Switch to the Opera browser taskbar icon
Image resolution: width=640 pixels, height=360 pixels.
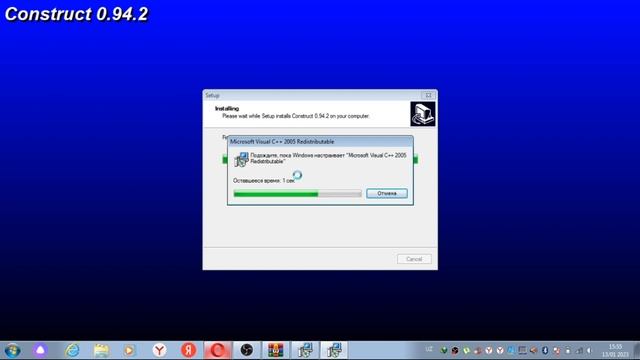[218, 350]
